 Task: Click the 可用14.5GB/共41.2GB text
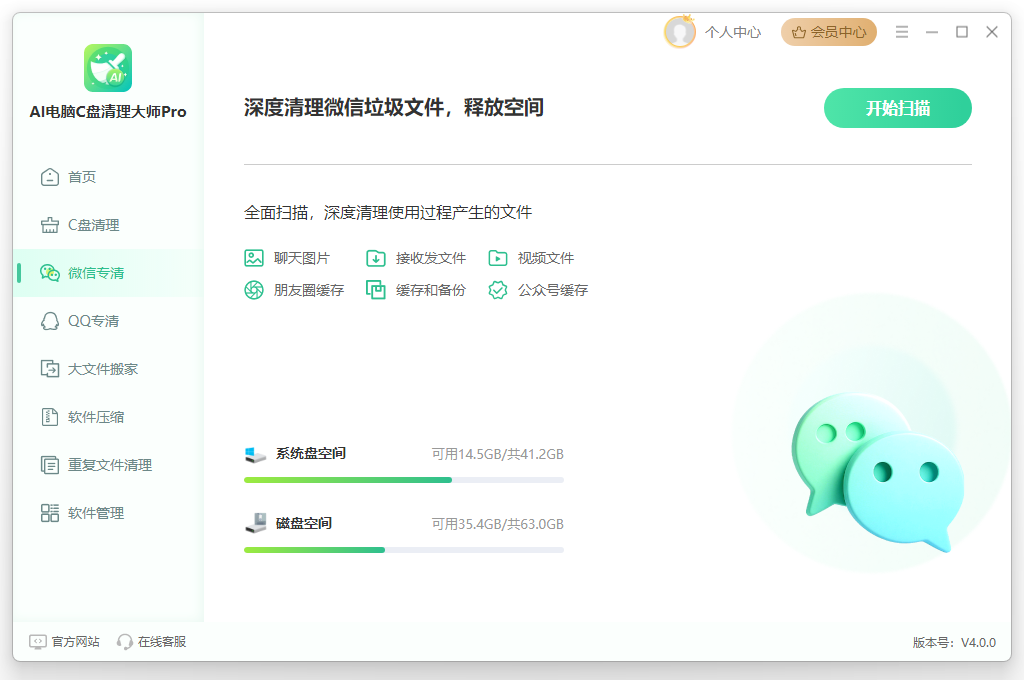498,454
